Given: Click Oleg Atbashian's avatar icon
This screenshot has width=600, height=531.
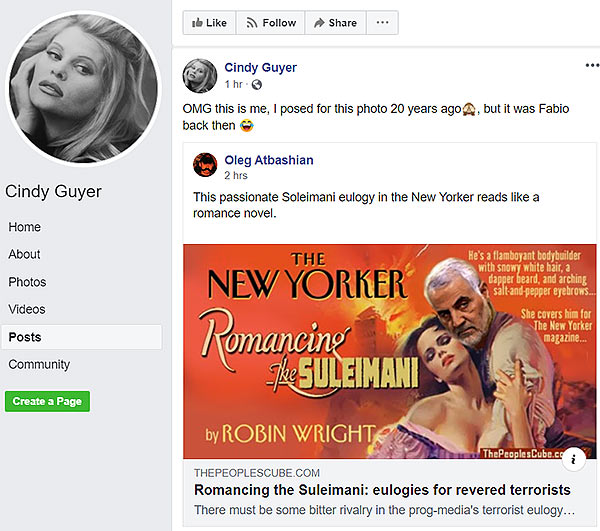Looking at the screenshot, I should pos(206,165).
